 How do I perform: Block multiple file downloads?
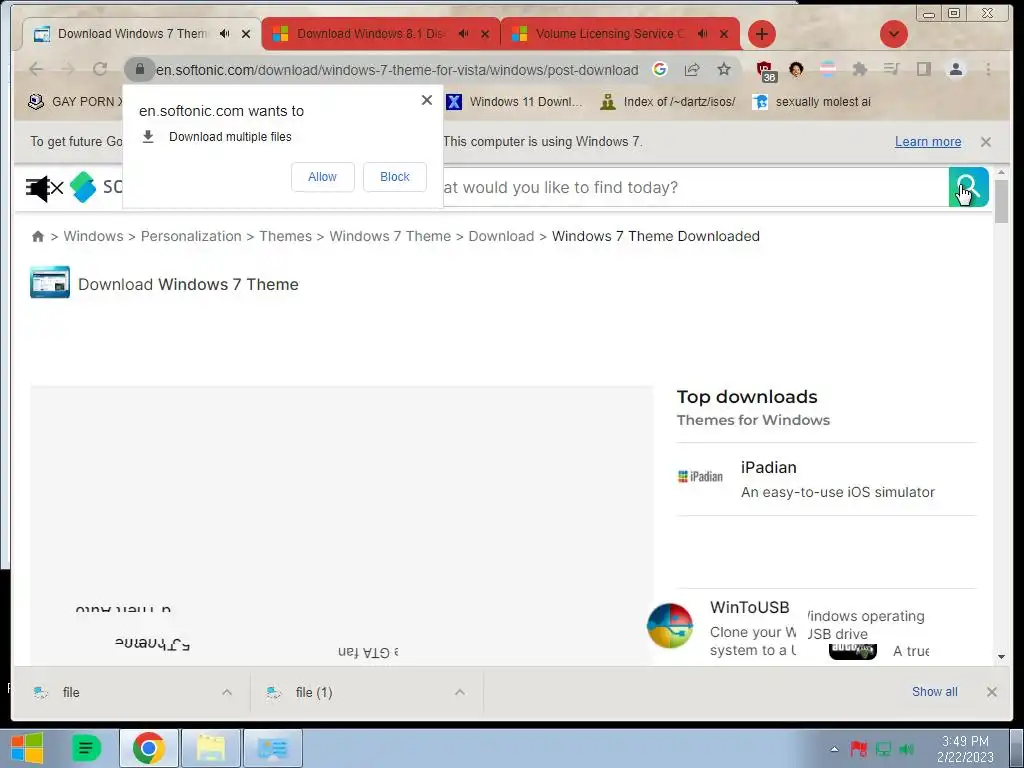click(x=395, y=177)
